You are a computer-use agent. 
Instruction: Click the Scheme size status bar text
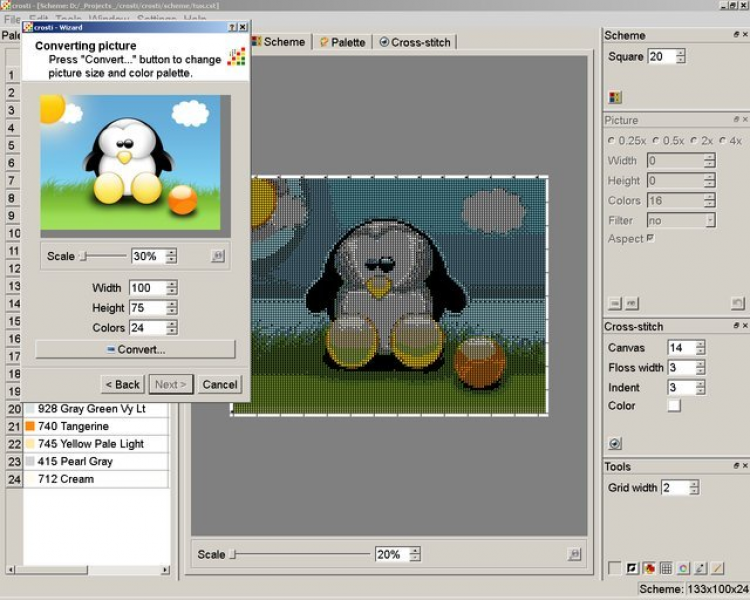pos(694,589)
